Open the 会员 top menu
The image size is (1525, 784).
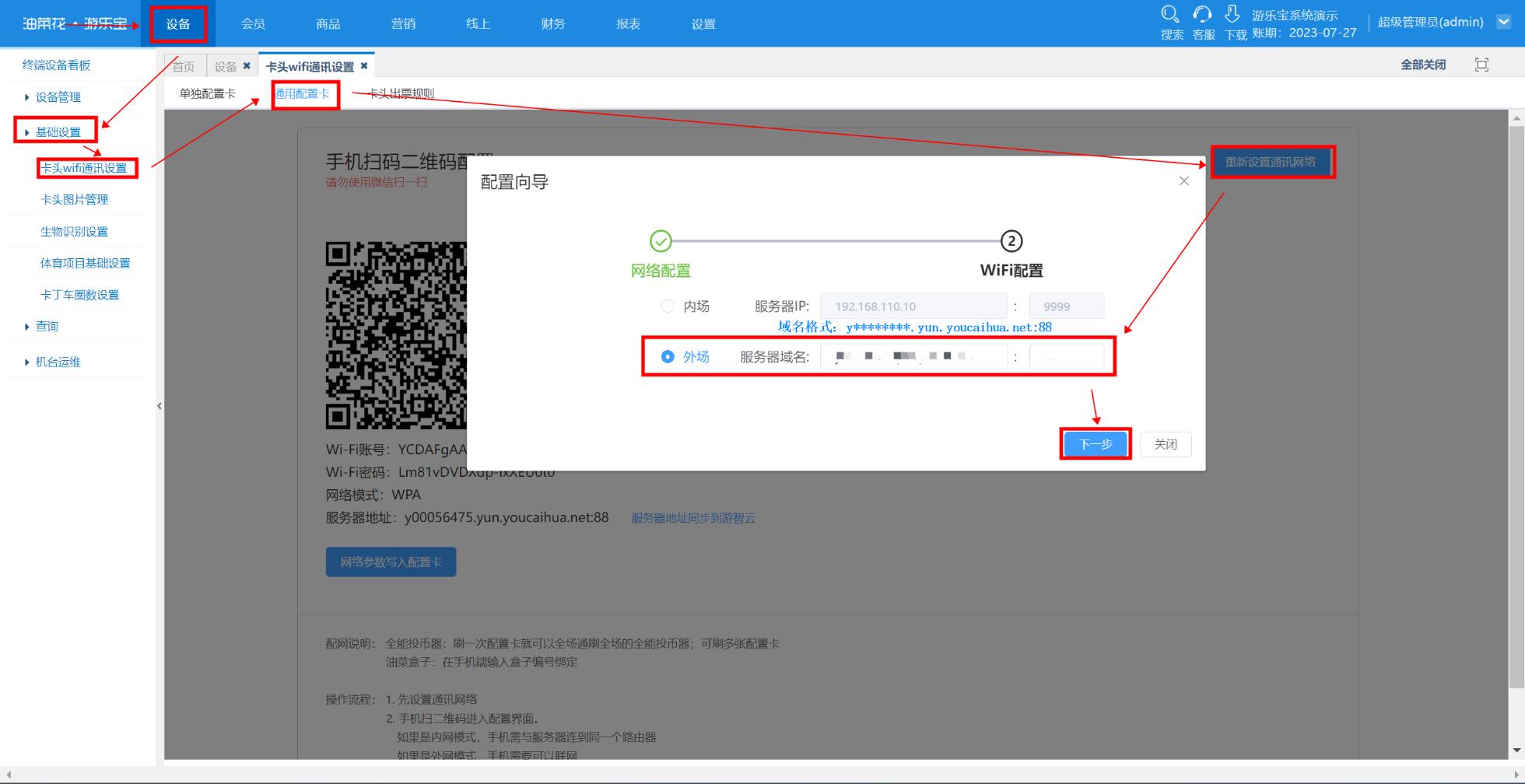click(253, 23)
